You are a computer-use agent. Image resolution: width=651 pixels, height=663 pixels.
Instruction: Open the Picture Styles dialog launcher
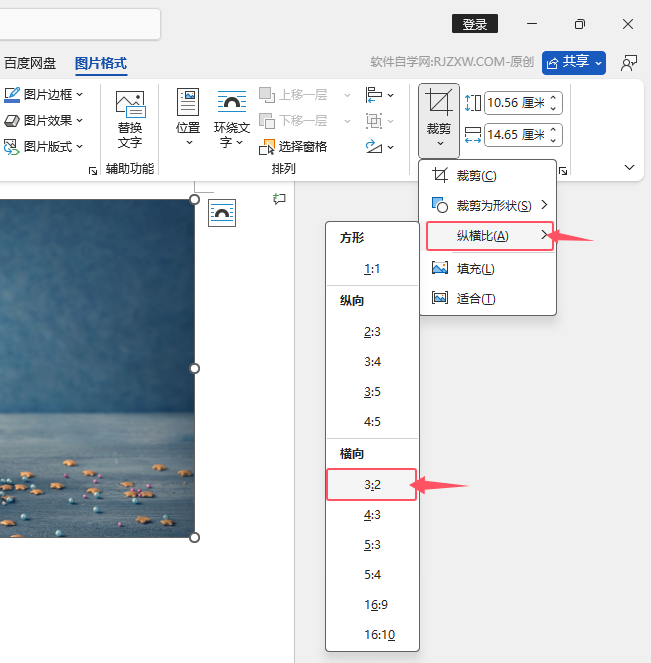(x=93, y=171)
